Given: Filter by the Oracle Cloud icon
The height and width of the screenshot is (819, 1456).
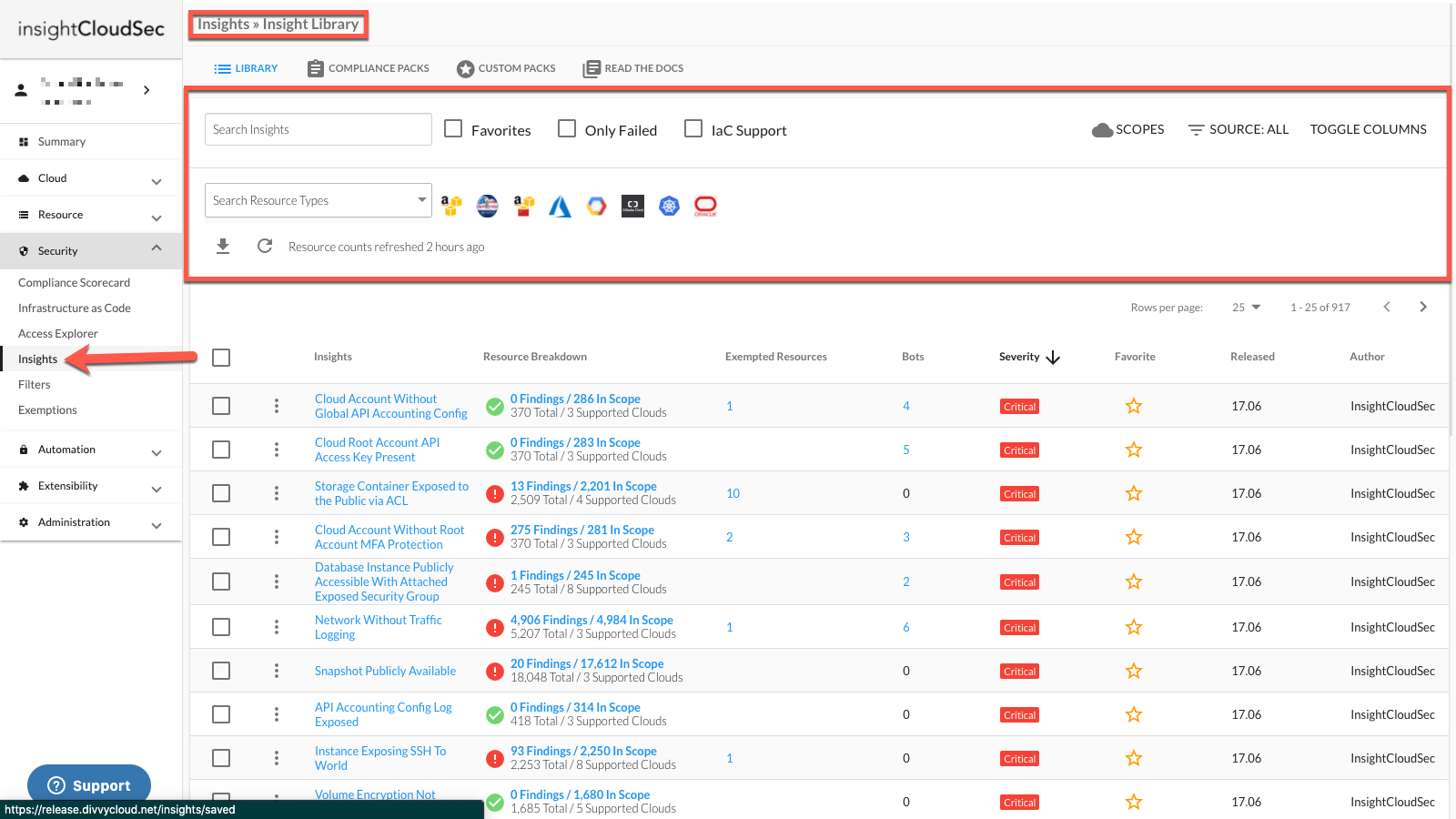Looking at the screenshot, I should click(705, 206).
